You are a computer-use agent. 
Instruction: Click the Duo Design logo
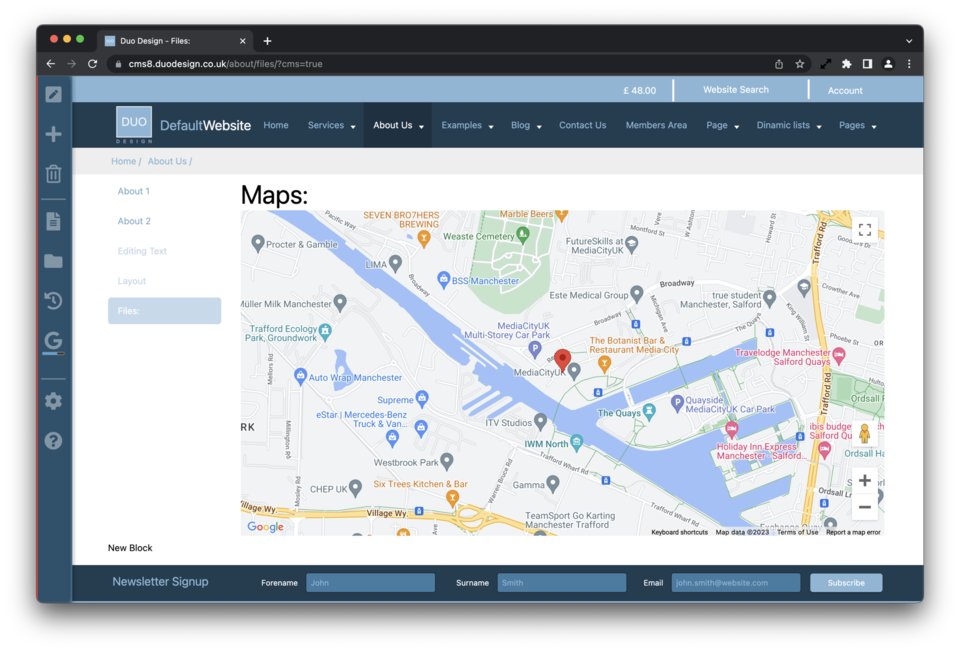(133, 125)
